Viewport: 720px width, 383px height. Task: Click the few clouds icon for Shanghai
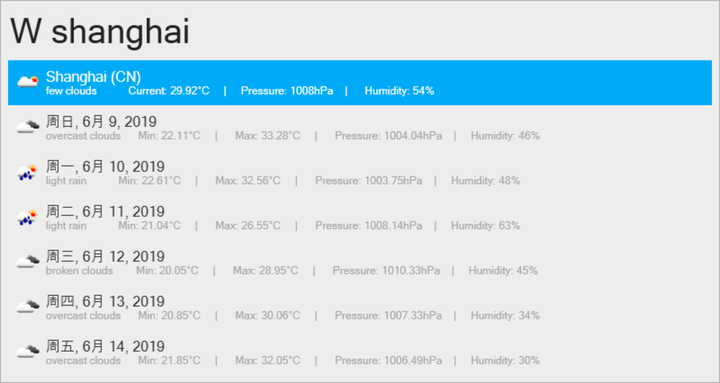28,82
